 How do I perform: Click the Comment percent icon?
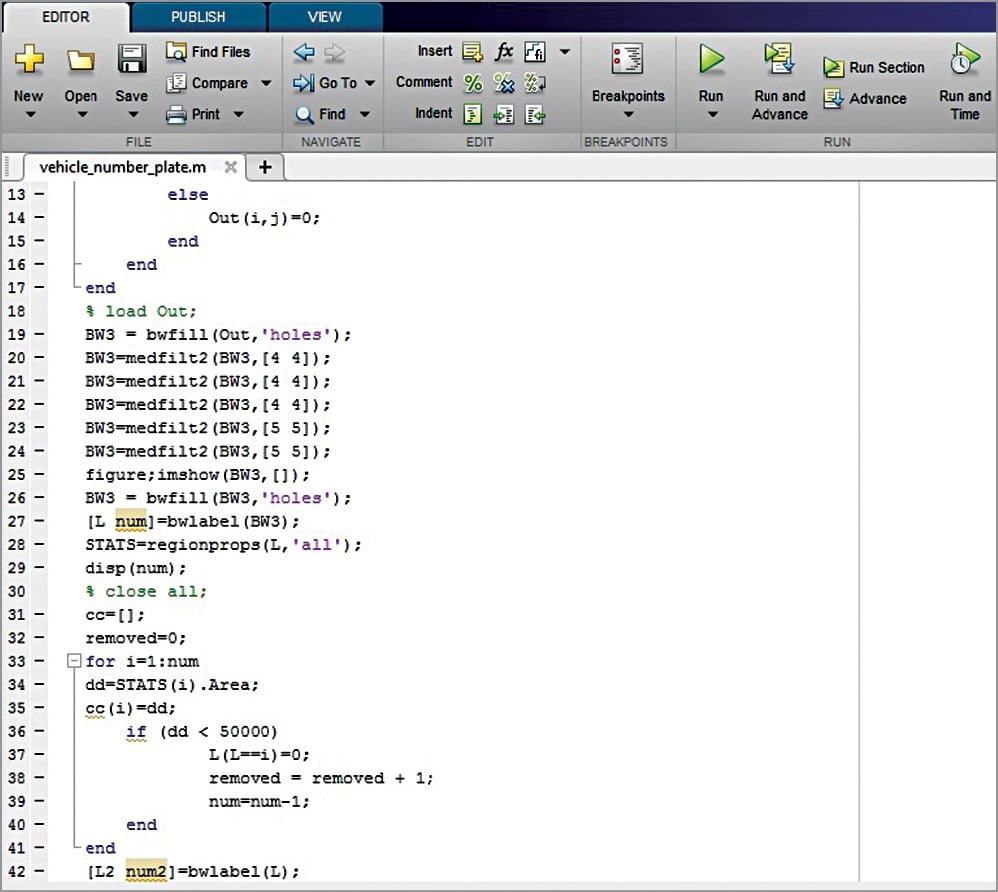[473, 83]
